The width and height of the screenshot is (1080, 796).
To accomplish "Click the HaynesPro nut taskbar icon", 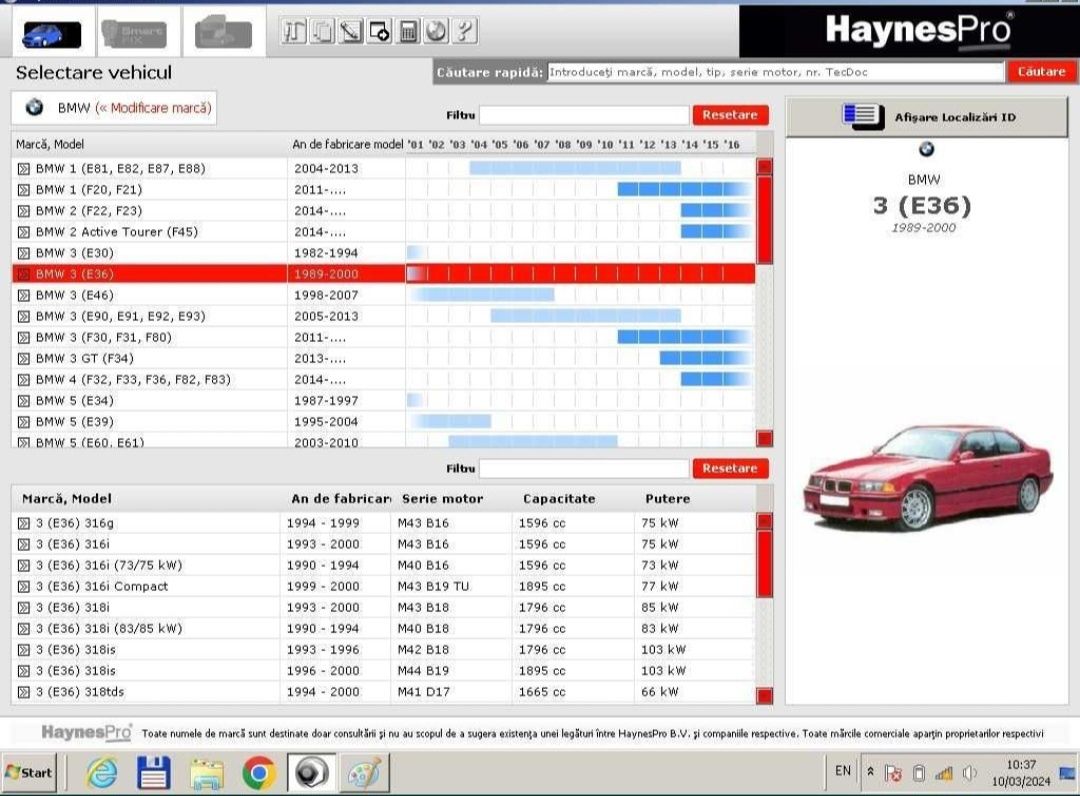I will pyautogui.click(x=311, y=773).
